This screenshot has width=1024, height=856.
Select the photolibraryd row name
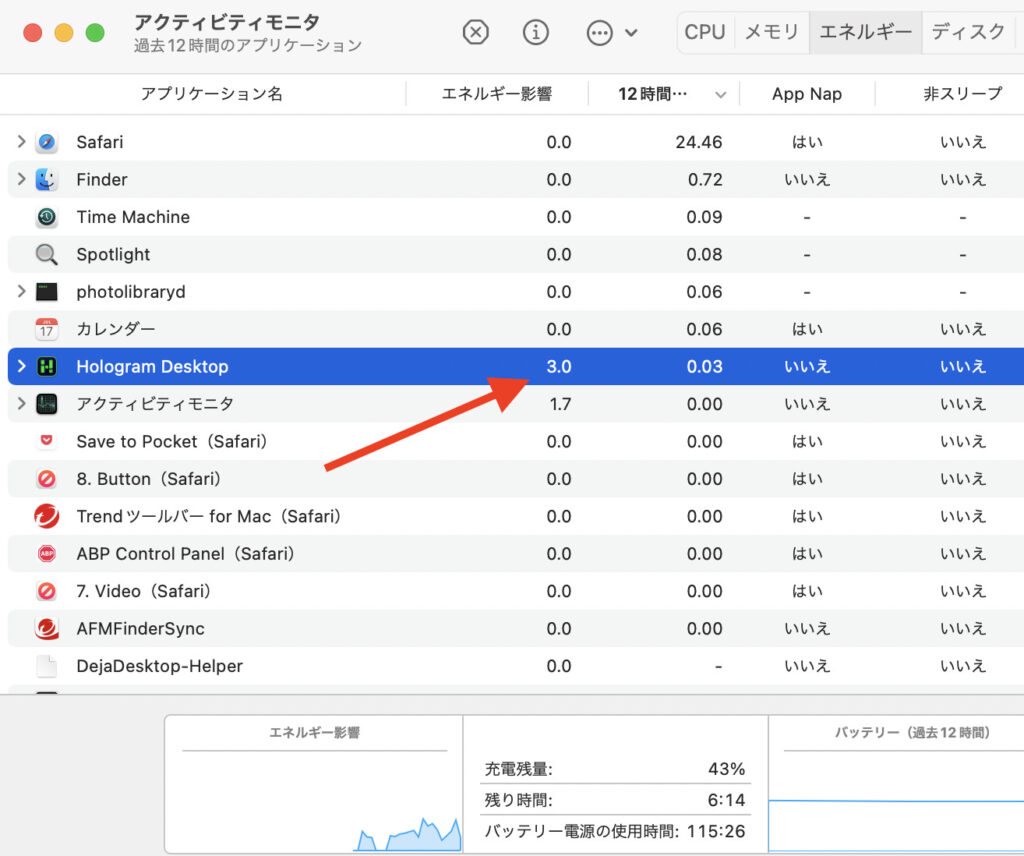coord(131,291)
